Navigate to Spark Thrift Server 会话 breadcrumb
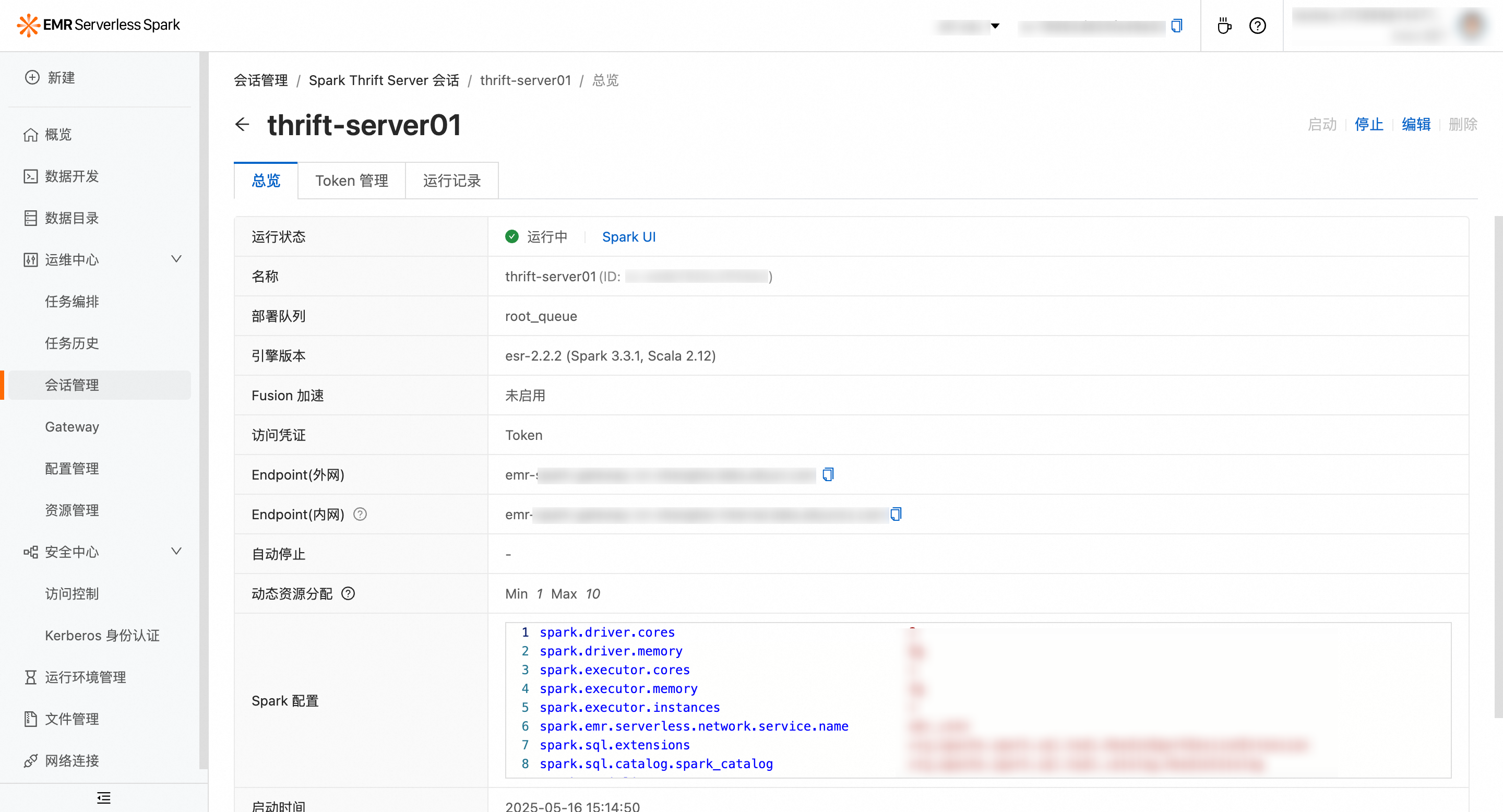 click(384, 80)
